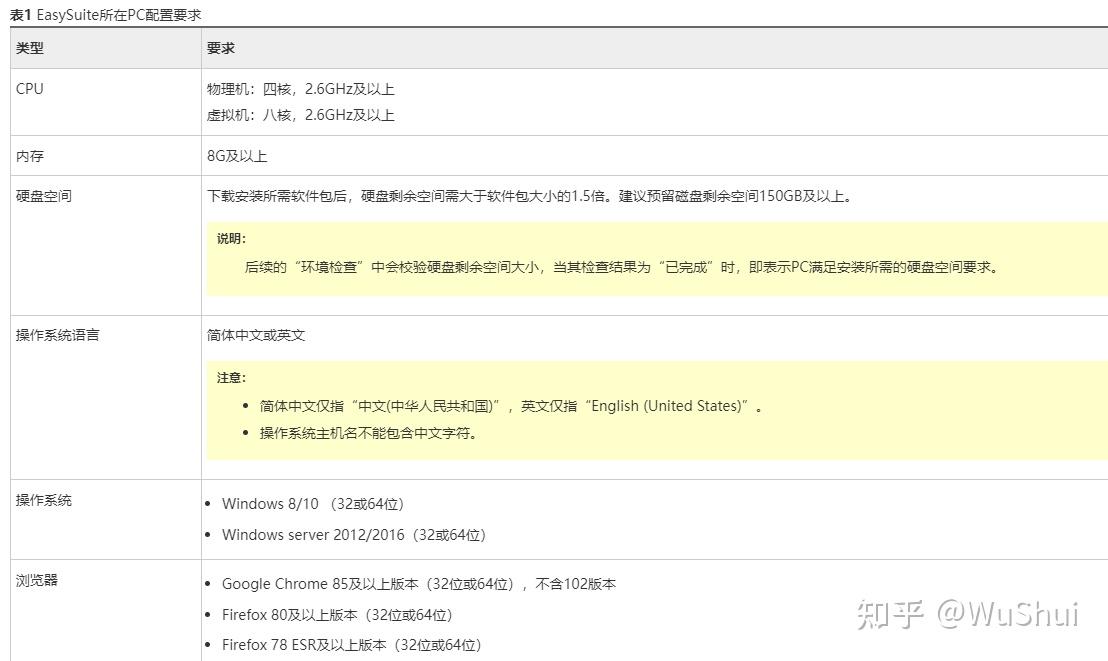Click the '类型' column header

point(30,48)
